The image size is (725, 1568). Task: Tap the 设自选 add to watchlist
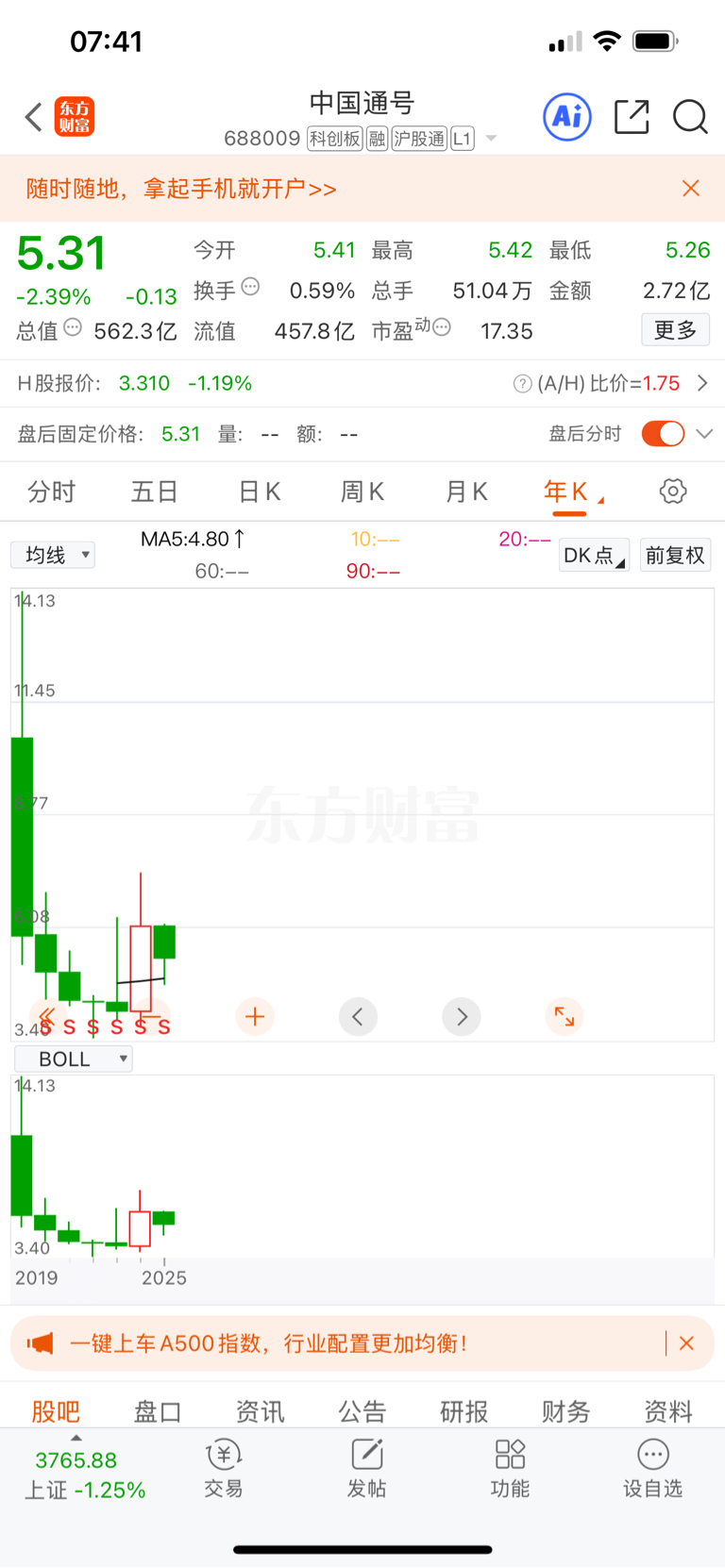652,1468
